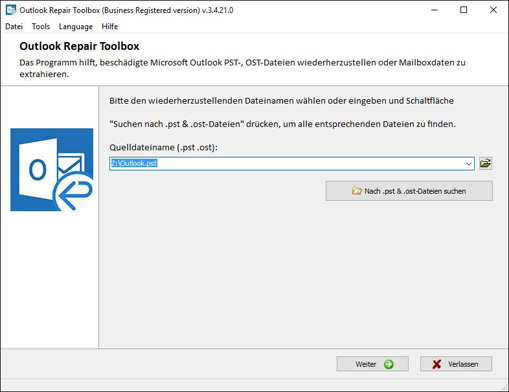509x392 pixels.
Task: Click the browse folder icon next to filename field
Action: (x=485, y=163)
